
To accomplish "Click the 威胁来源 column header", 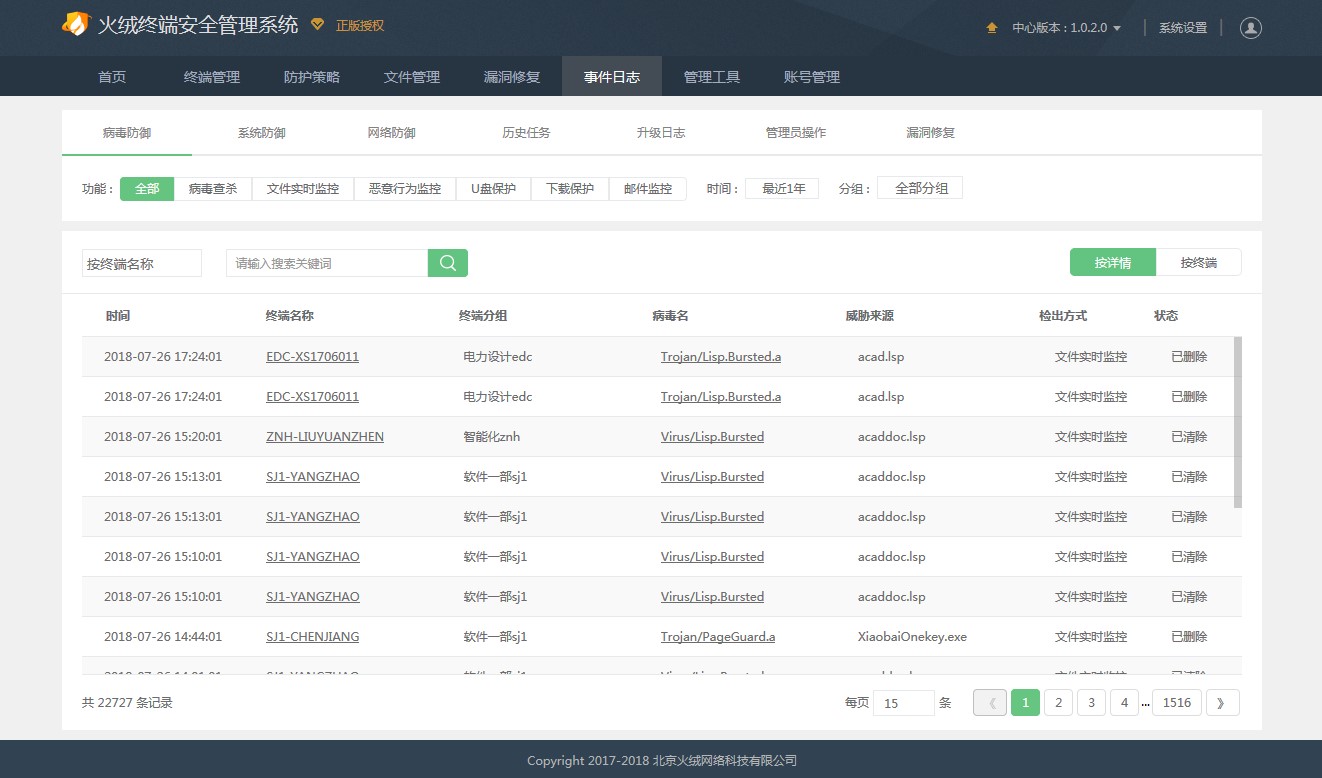I will coord(869,316).
